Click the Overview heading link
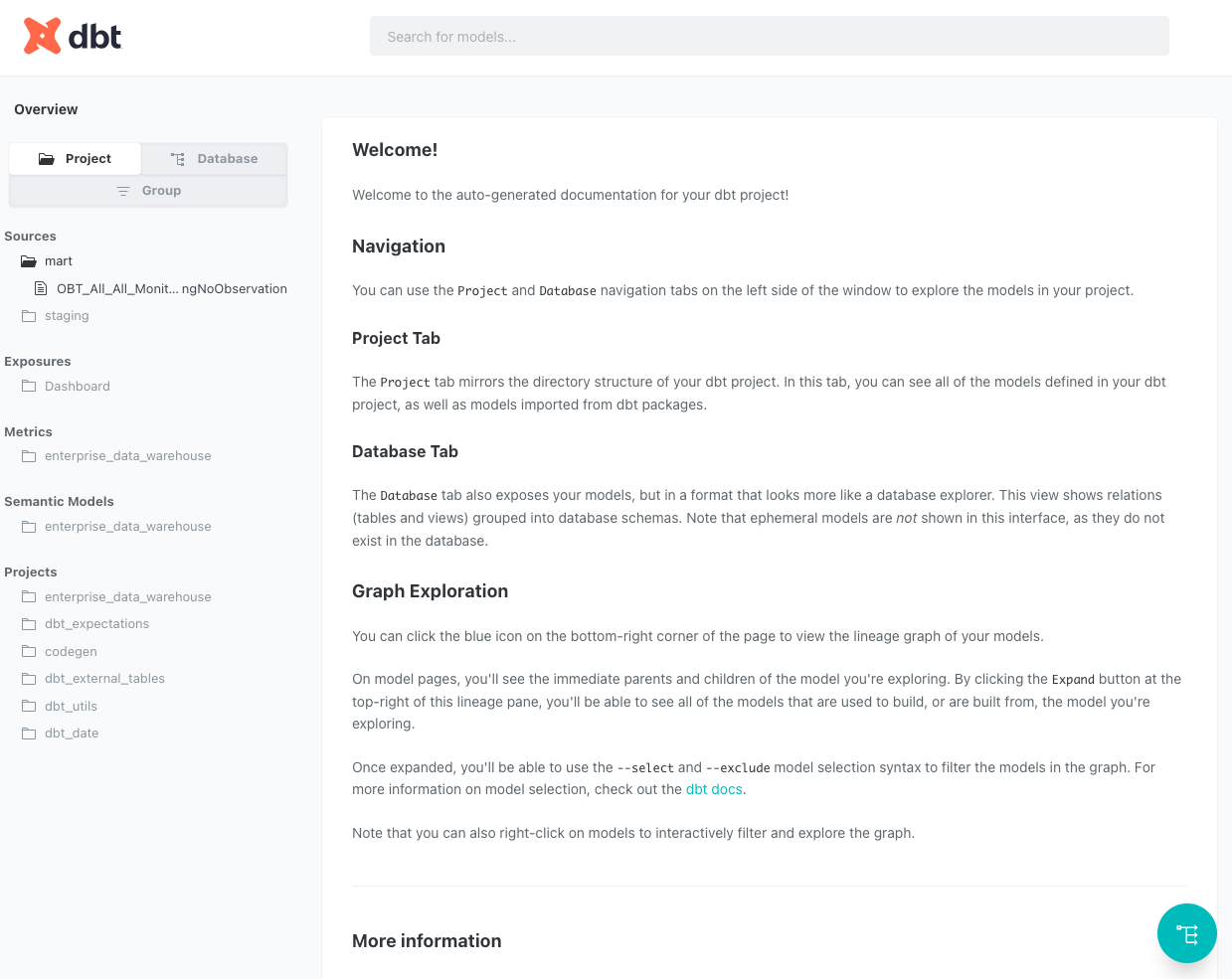1232x979 pixels. pyautogui.click(x=46, y=109)
